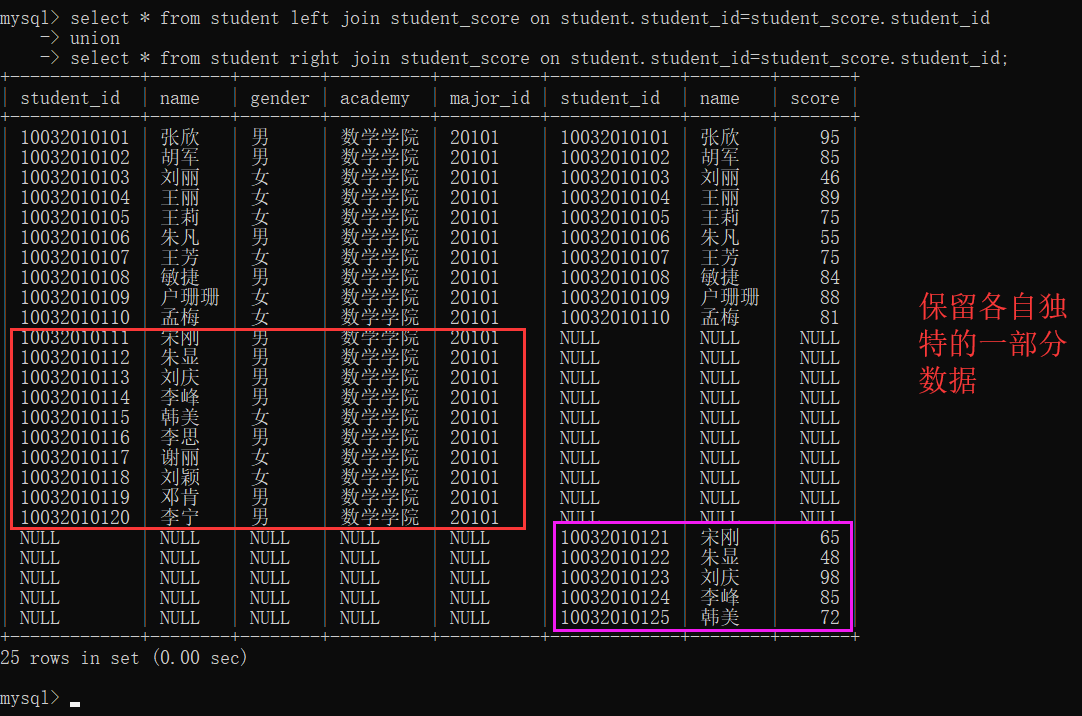Click the name 刘颖
Screen dimensions: 1082x716
[180, 477]
